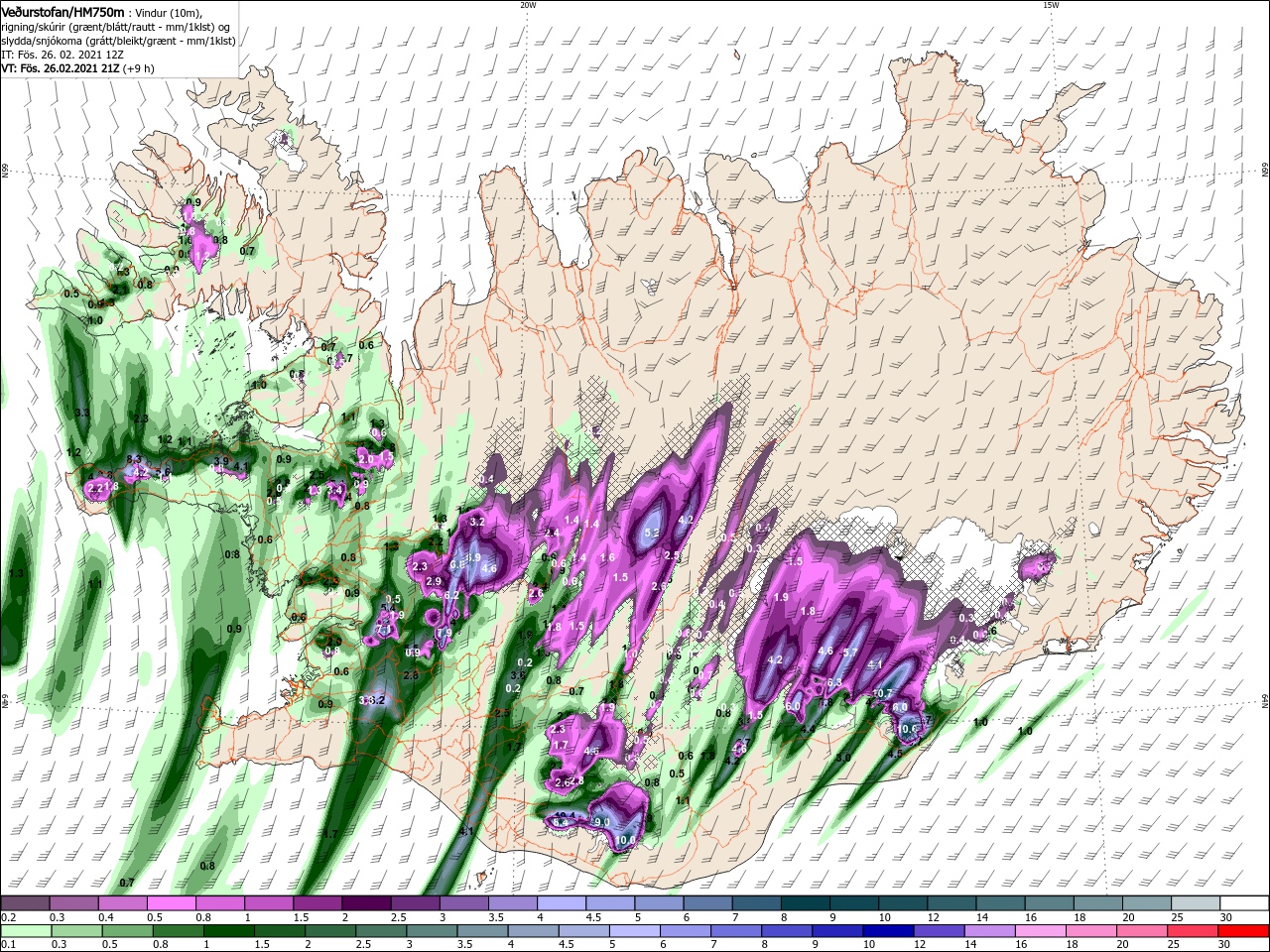Click the 3.3 value off west coast
The height and width of the screenshot is (952, 1270).
pos(82,413)
